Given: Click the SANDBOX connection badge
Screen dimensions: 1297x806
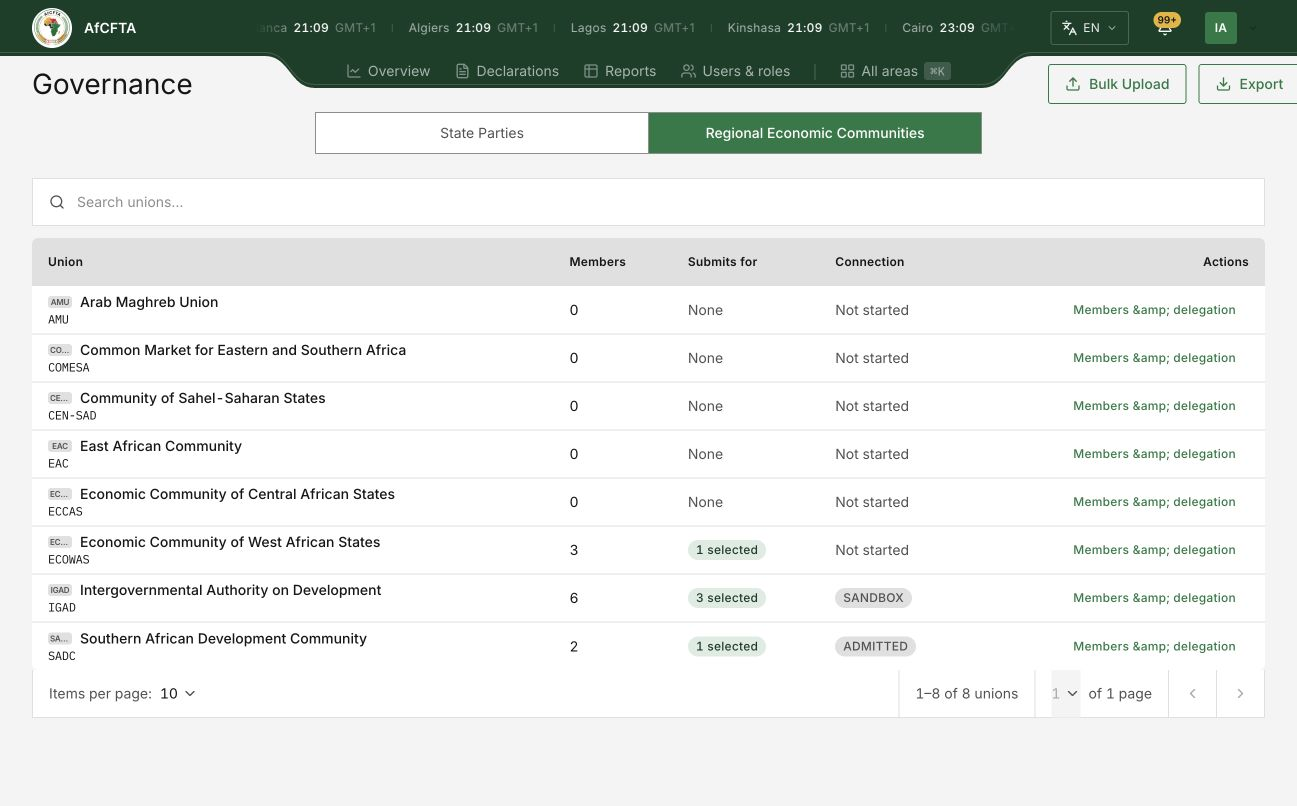Looking at the screenshot, I should coord(873,598).
